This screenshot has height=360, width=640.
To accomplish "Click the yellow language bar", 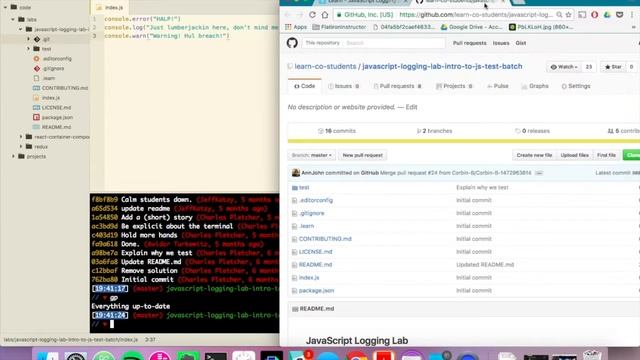I will [x=464, y=141].
